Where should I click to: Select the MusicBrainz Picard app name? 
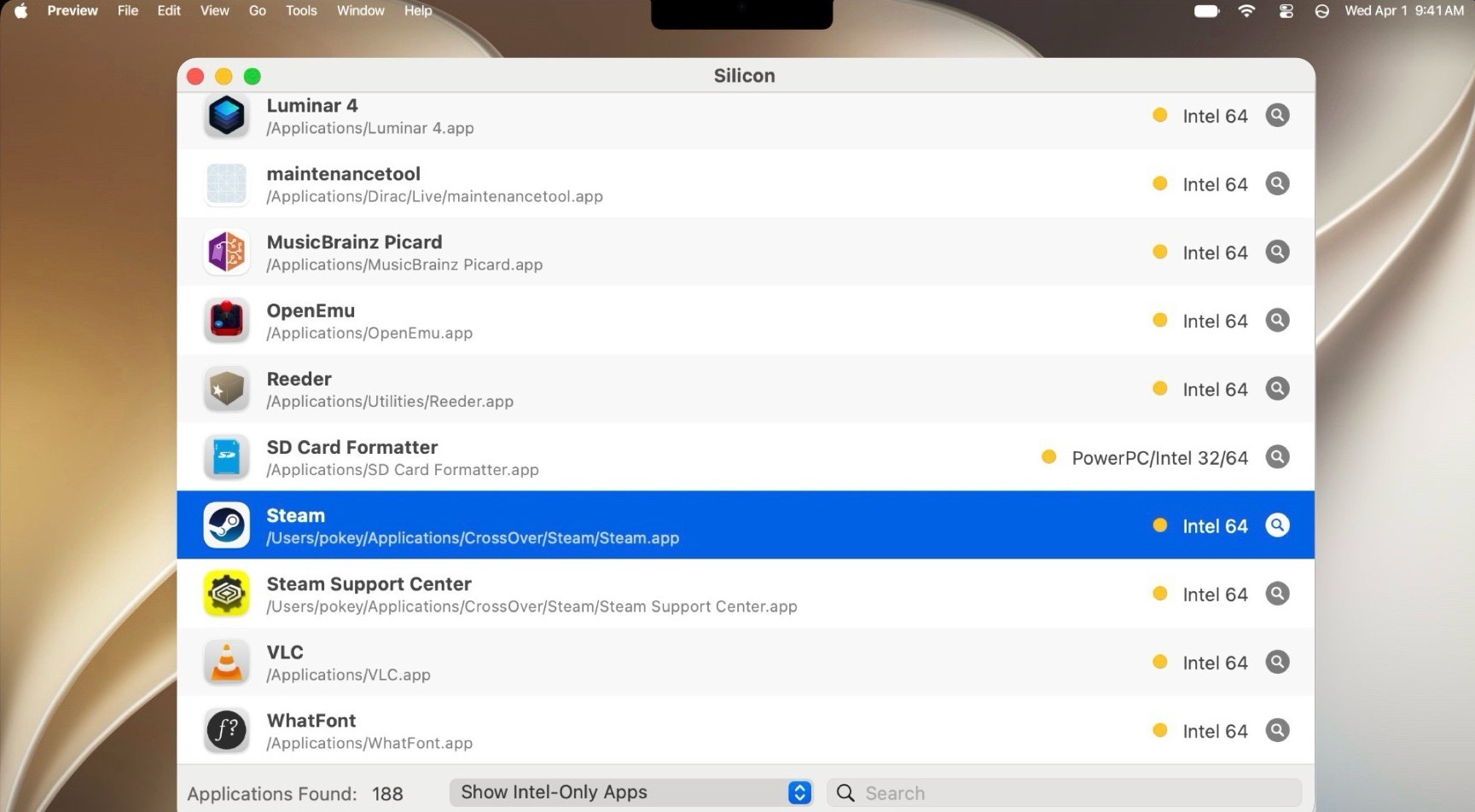(354, 242)
